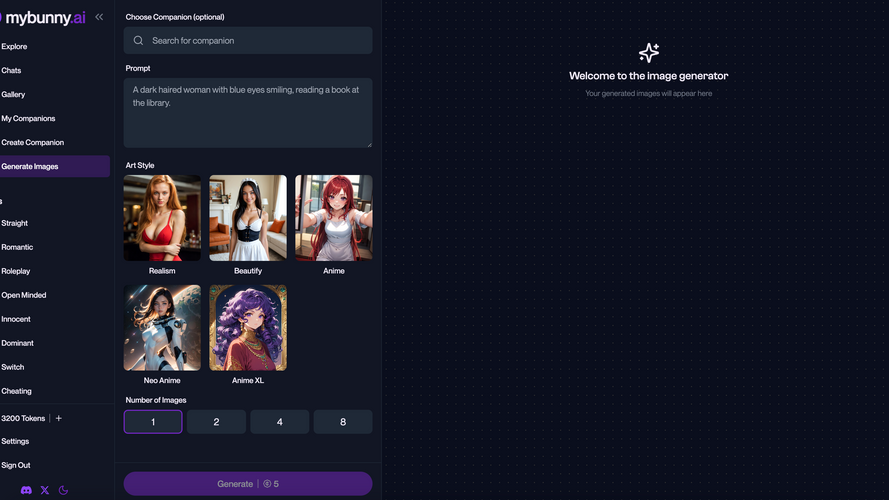
Task: Click into the Prompt text area
Action: pyautogui.click(x=248, y=113)
